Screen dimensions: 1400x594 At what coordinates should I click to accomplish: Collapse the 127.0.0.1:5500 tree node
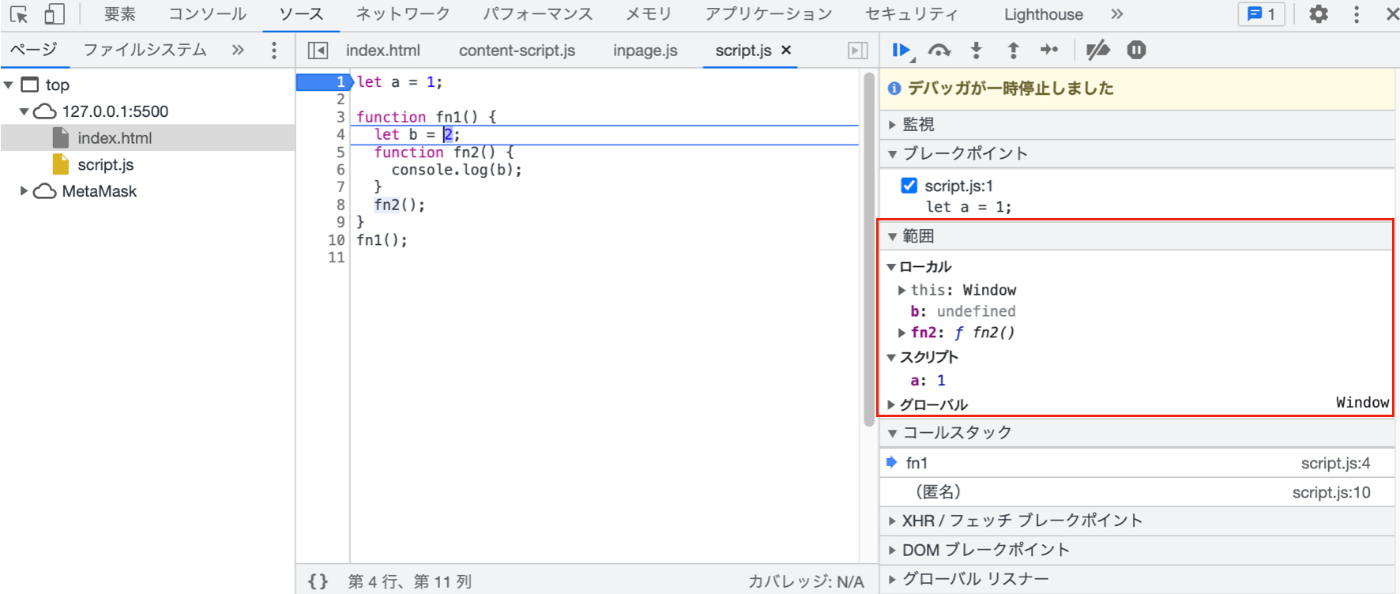[24, 112]
